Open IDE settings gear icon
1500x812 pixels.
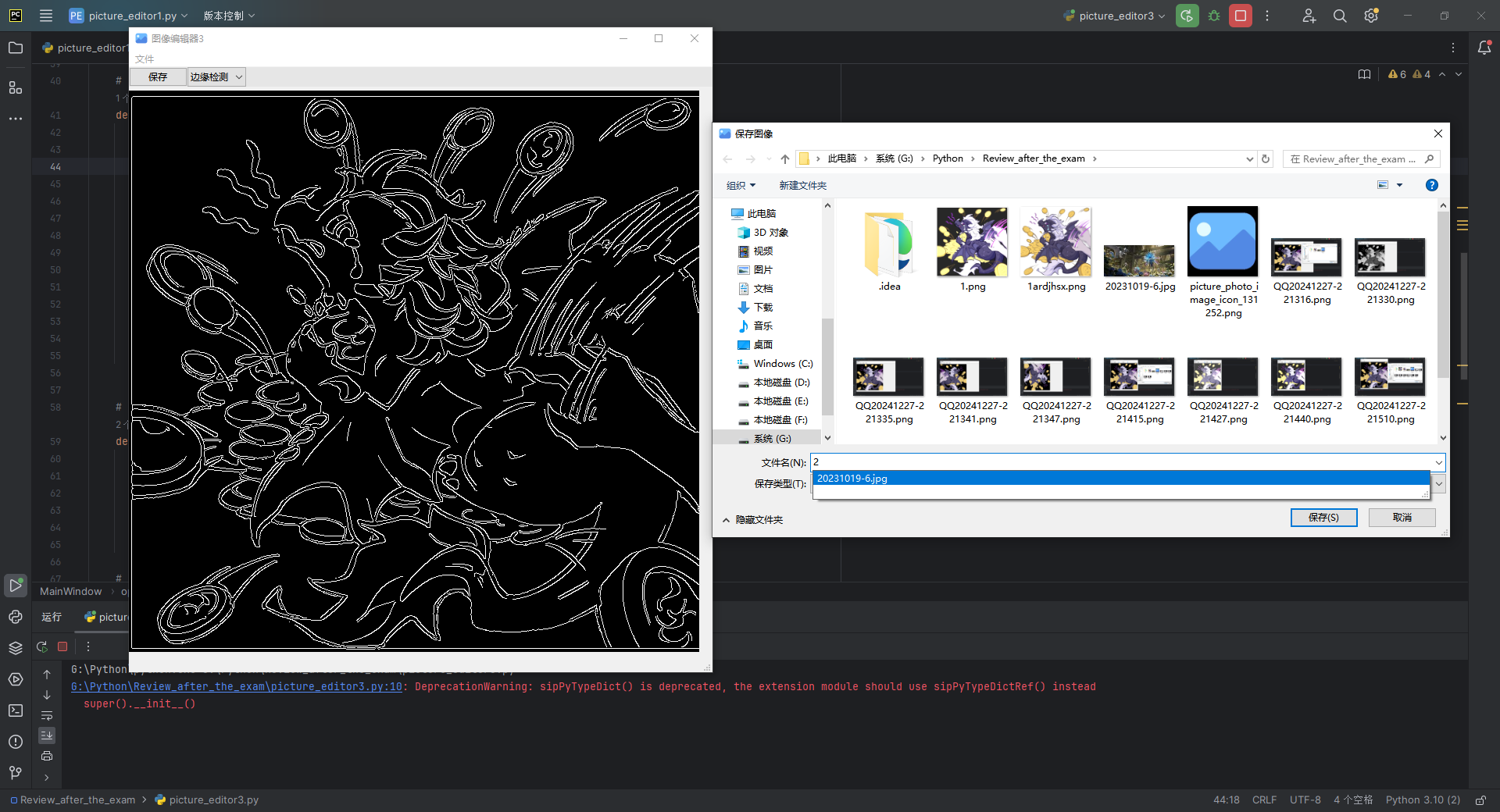point(1371,16)
